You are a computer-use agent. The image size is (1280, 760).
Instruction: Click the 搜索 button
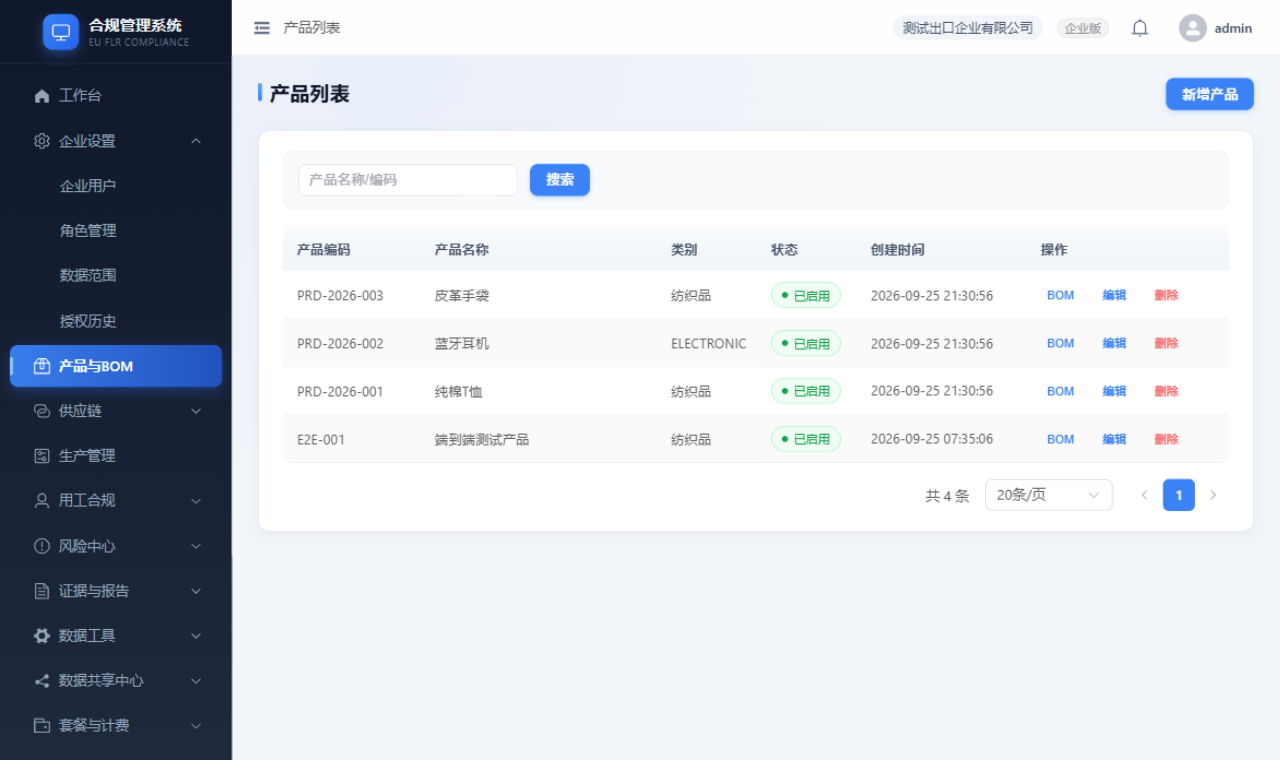pos(560,180)
